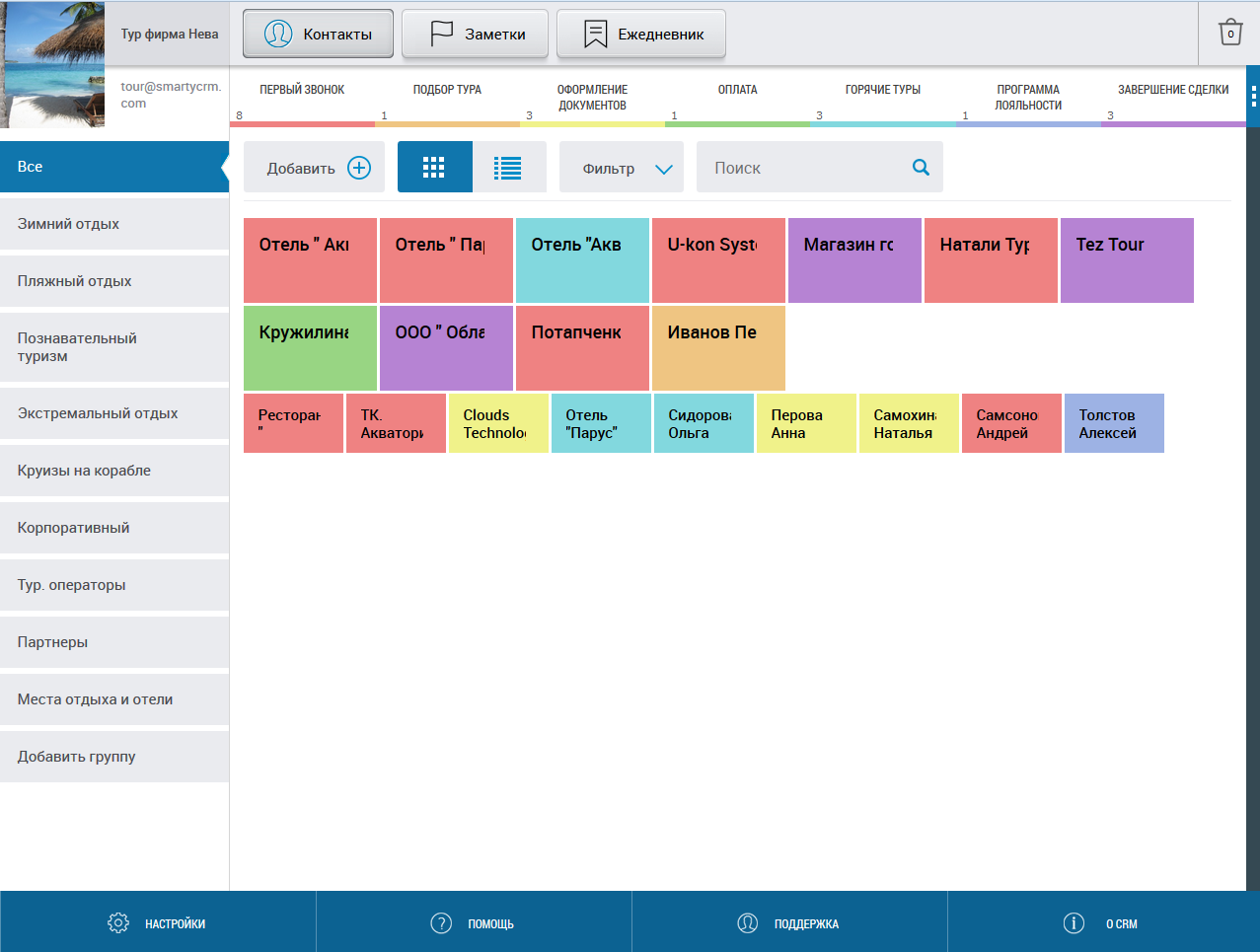Switch to list view

(508, 168)
